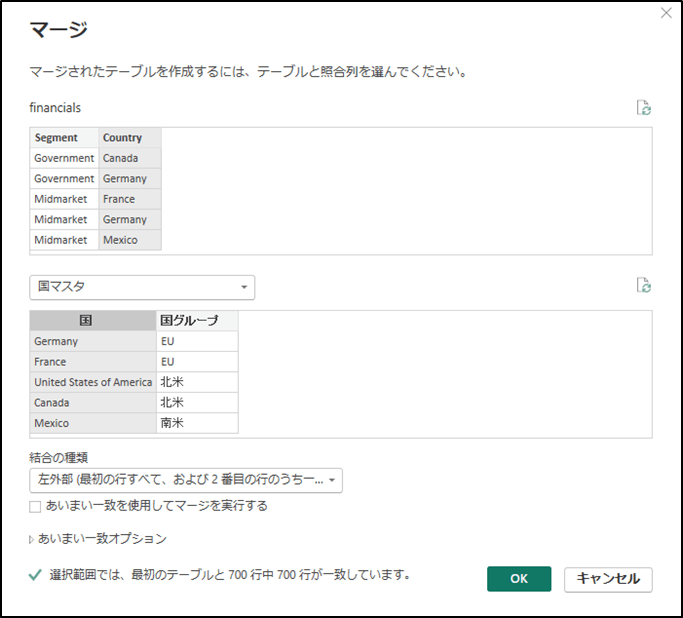Viewport: 683px width, 618px height.
Task: Select the 国 column header in 国マスタ
Action: coord(93,321)
